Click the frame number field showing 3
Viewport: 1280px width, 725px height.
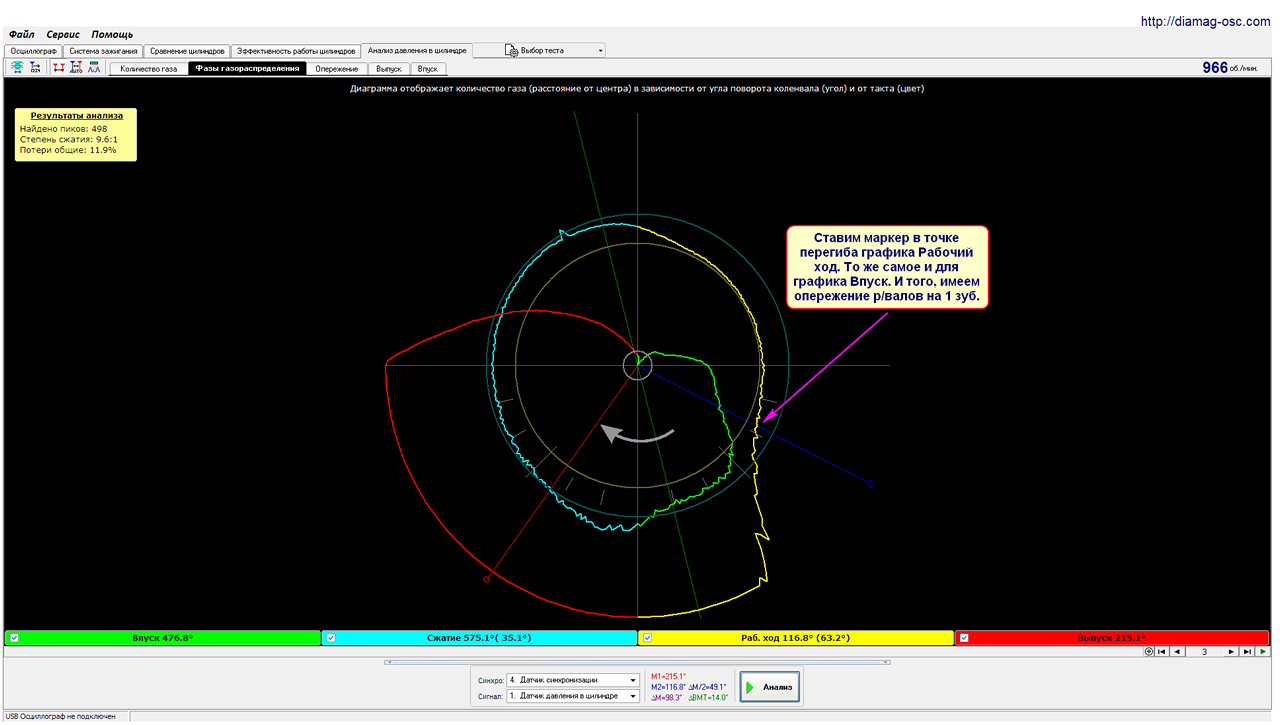1204,651
